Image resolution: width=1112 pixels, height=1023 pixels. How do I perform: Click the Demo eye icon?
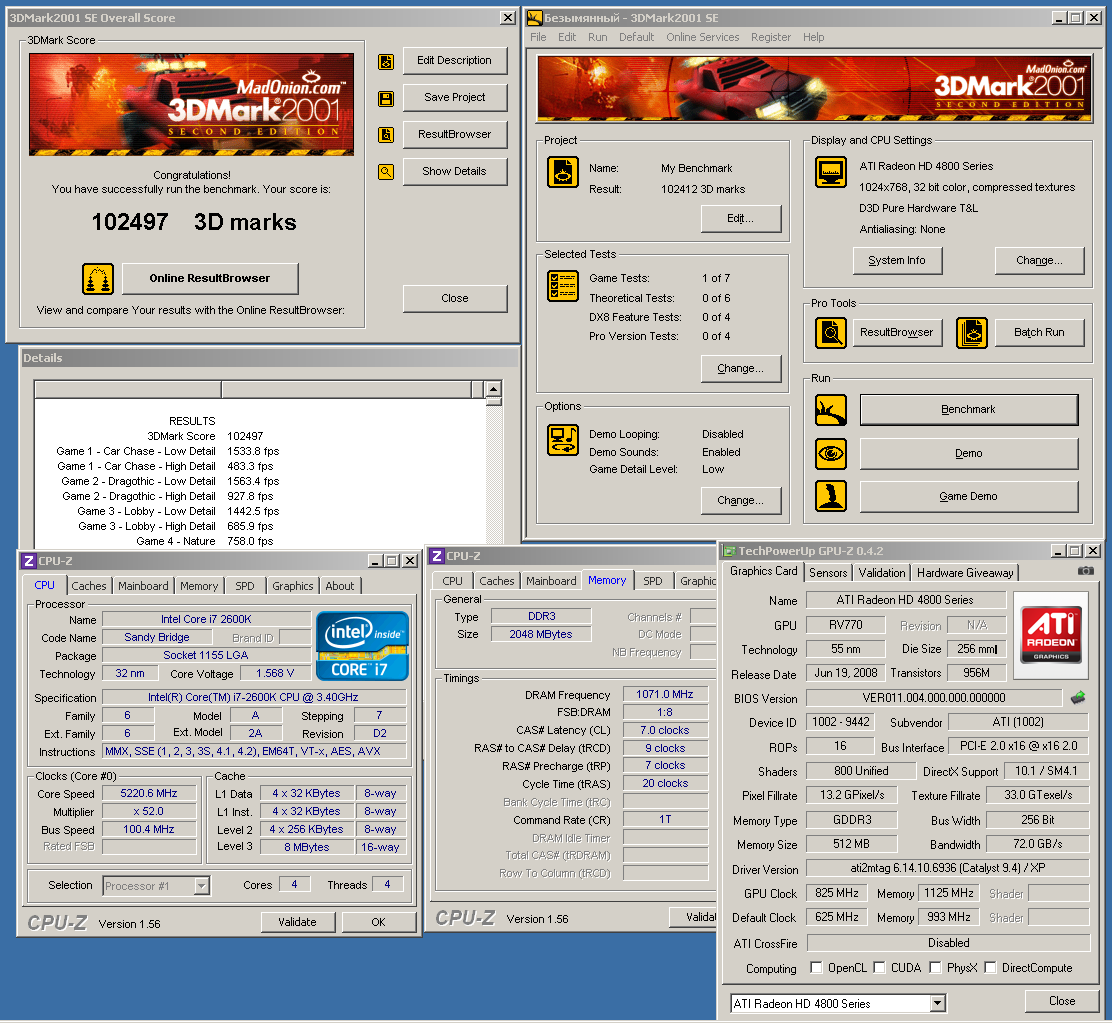(830, 453)
